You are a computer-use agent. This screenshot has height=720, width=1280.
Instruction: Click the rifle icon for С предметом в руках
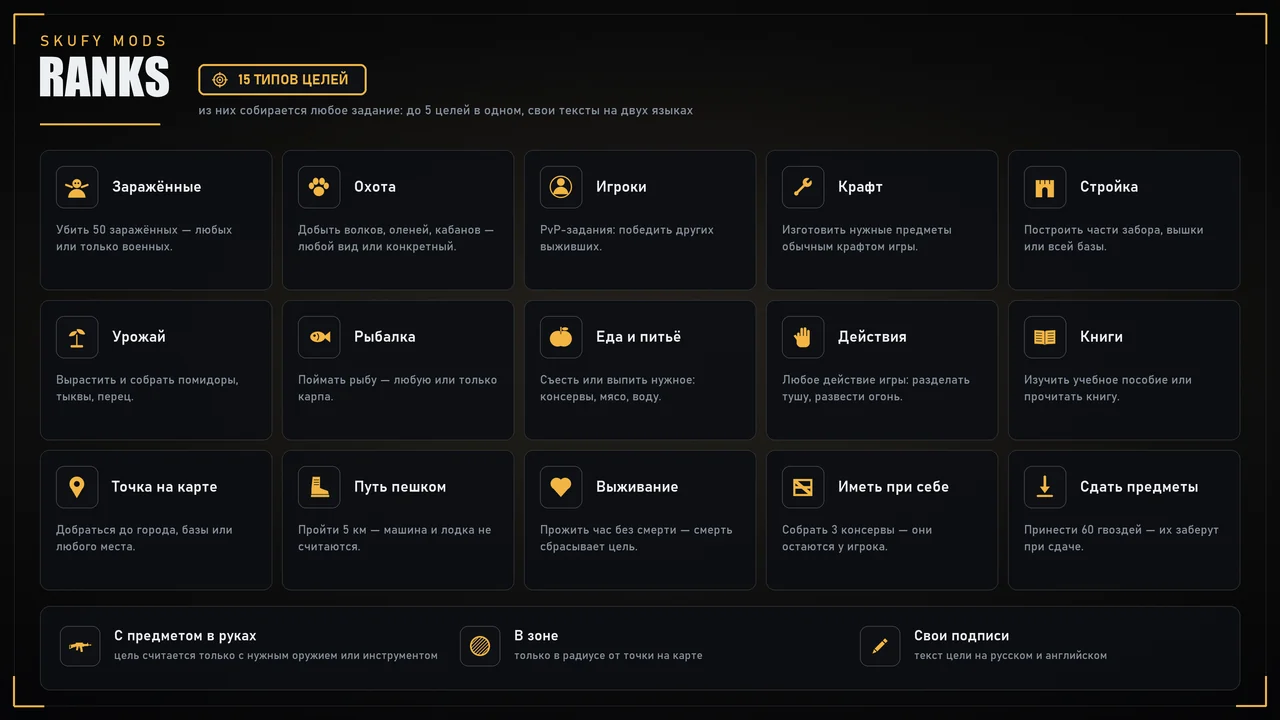(x=80, y=646)
